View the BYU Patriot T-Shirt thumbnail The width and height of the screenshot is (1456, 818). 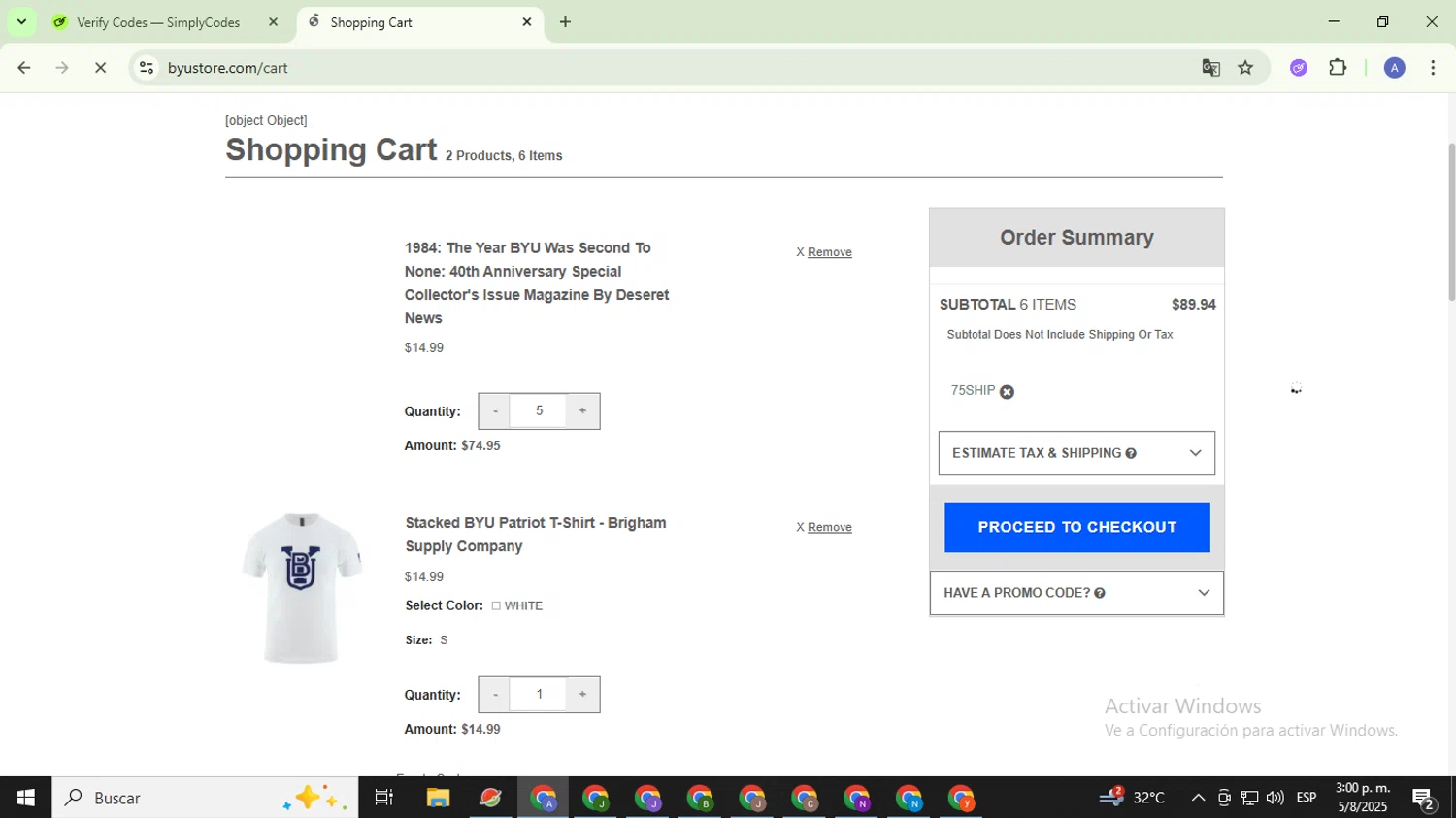pyautogui.click(x=302, y=588)
